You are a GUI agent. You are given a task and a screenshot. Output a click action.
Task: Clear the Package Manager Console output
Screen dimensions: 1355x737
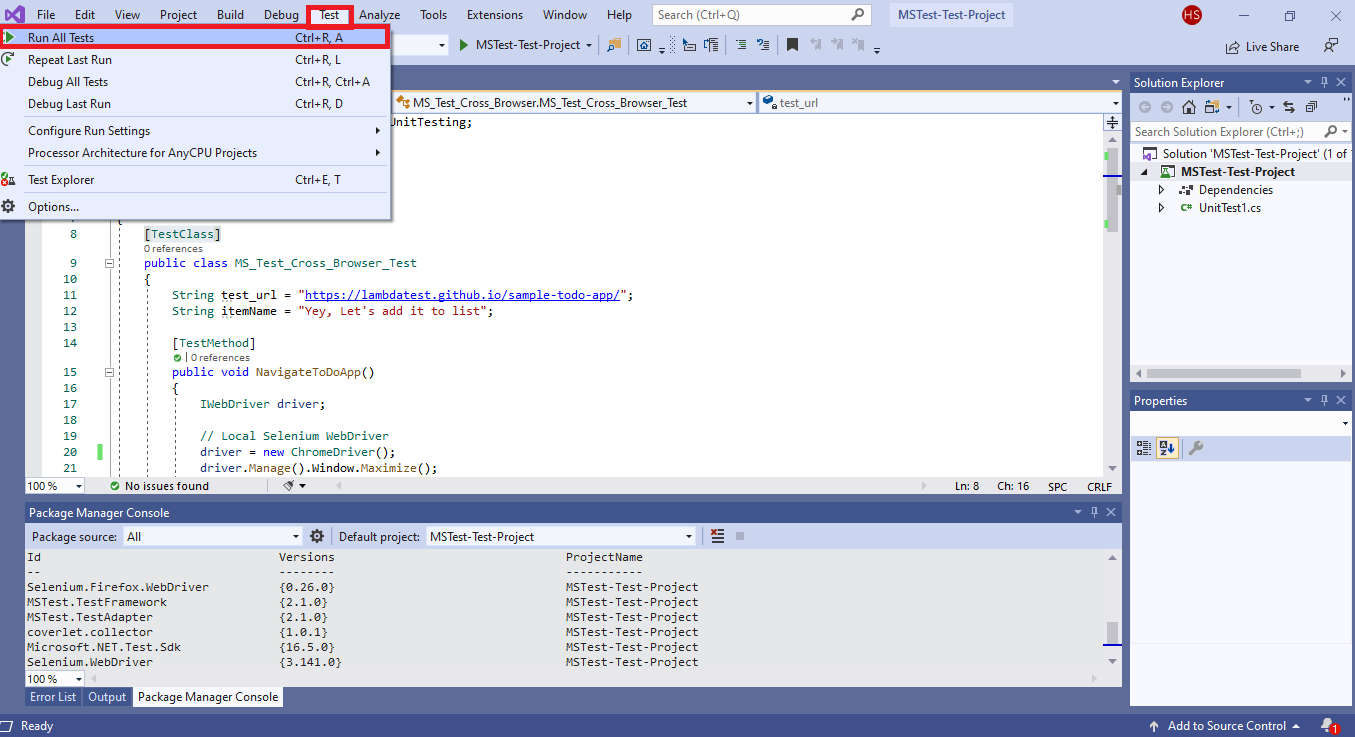click(x=717, y=537)
